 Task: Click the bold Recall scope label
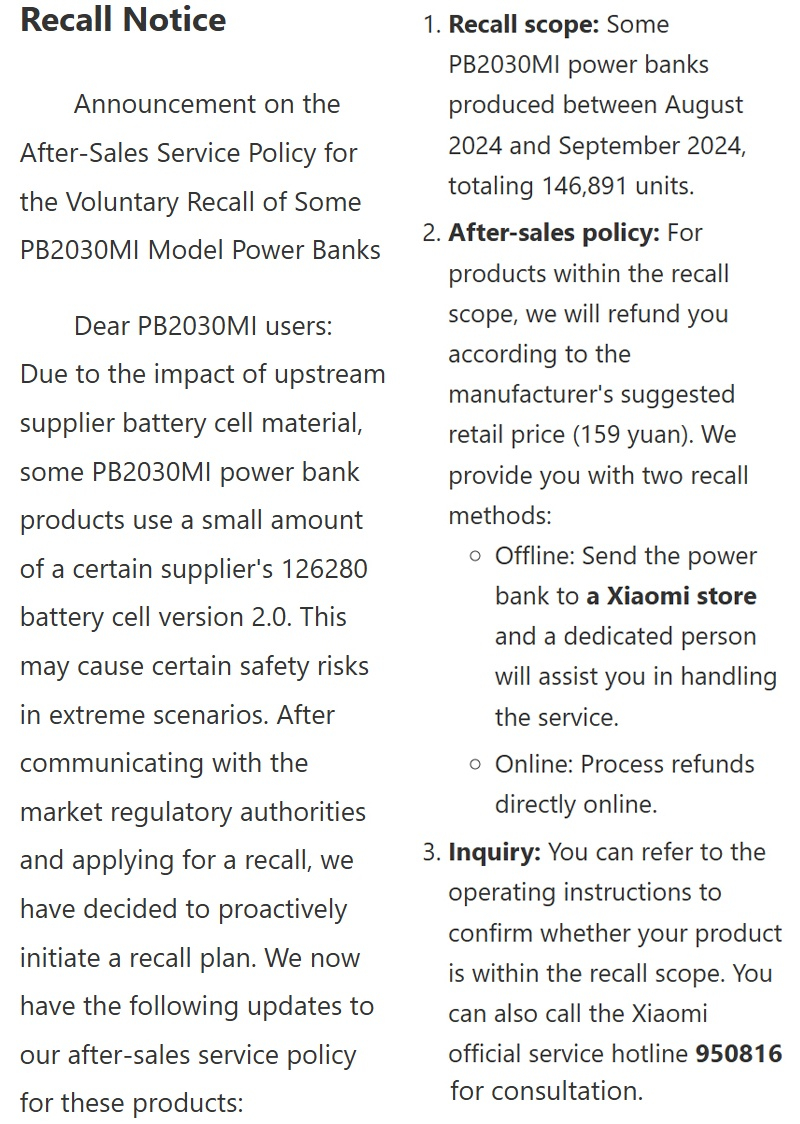click(523, 24)
